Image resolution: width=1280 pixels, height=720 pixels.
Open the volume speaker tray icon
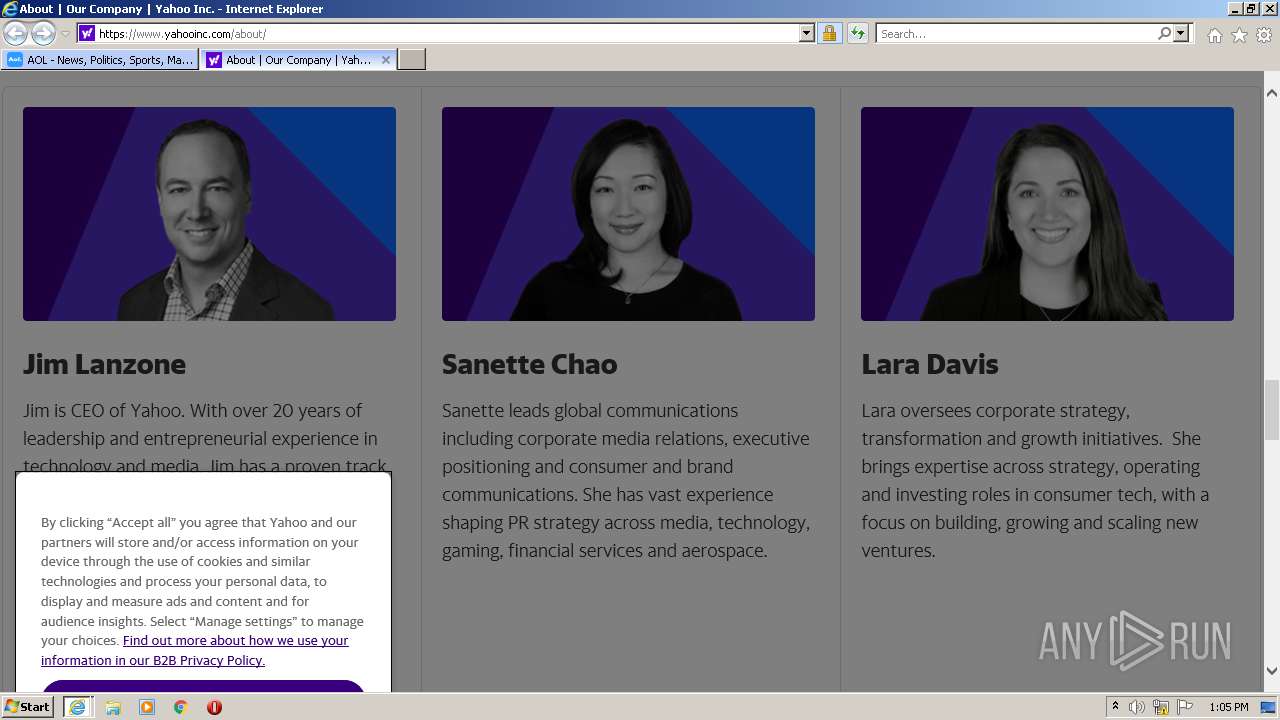click(1137, 707)
